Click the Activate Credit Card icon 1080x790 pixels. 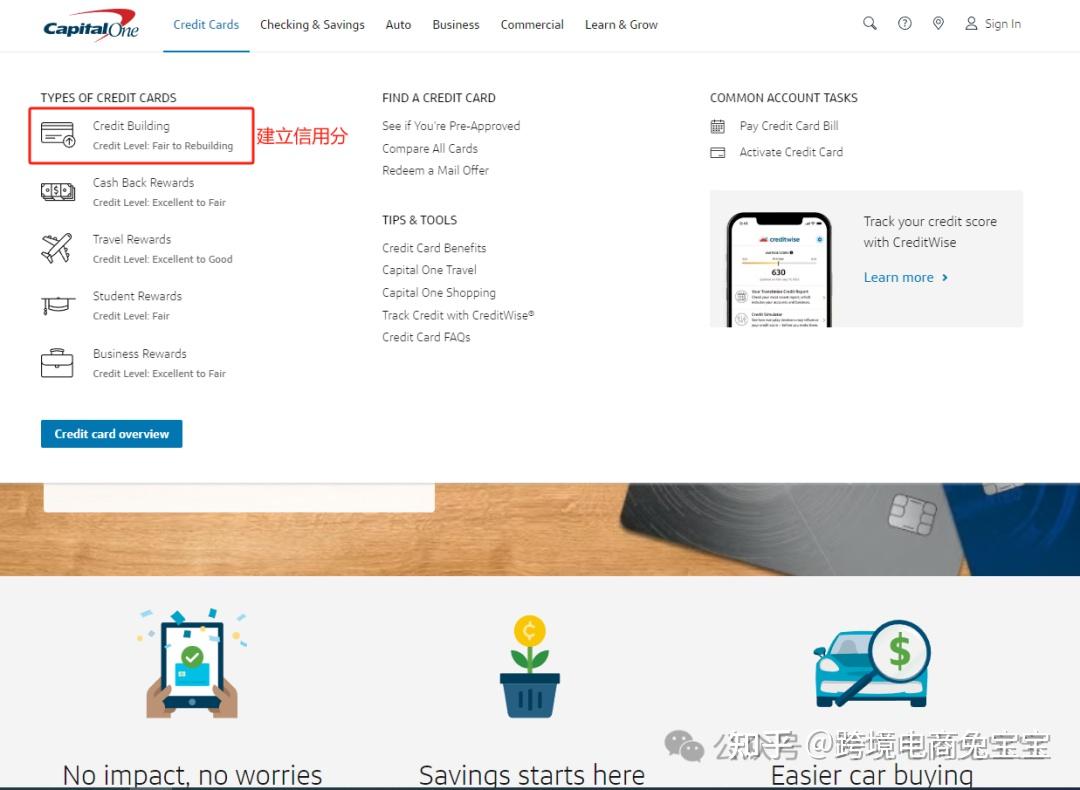pyautogui.click(x=718, y=152)
